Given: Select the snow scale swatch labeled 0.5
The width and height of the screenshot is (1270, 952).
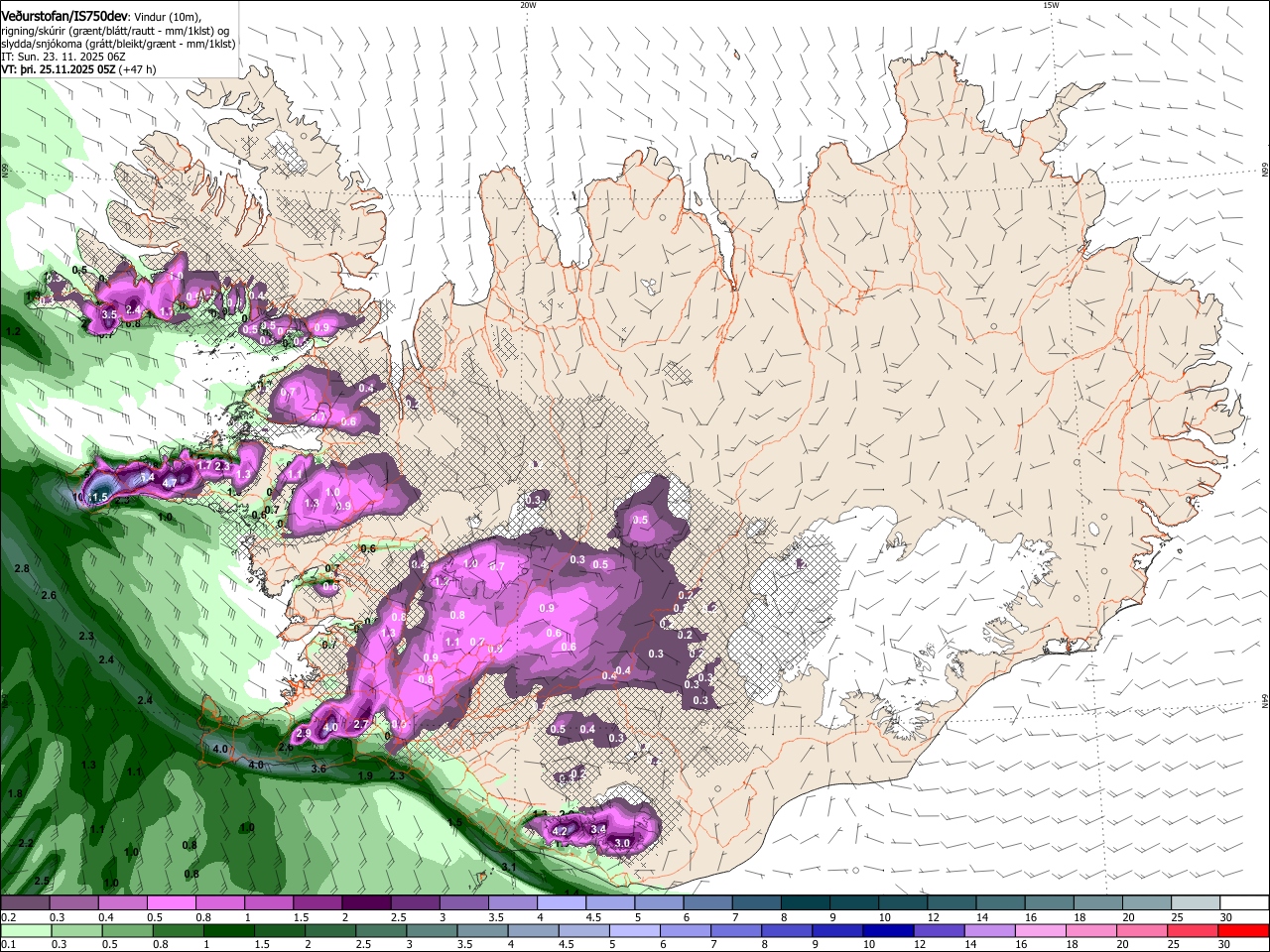Looking at the screenshot, I should (x=171, y=903).
